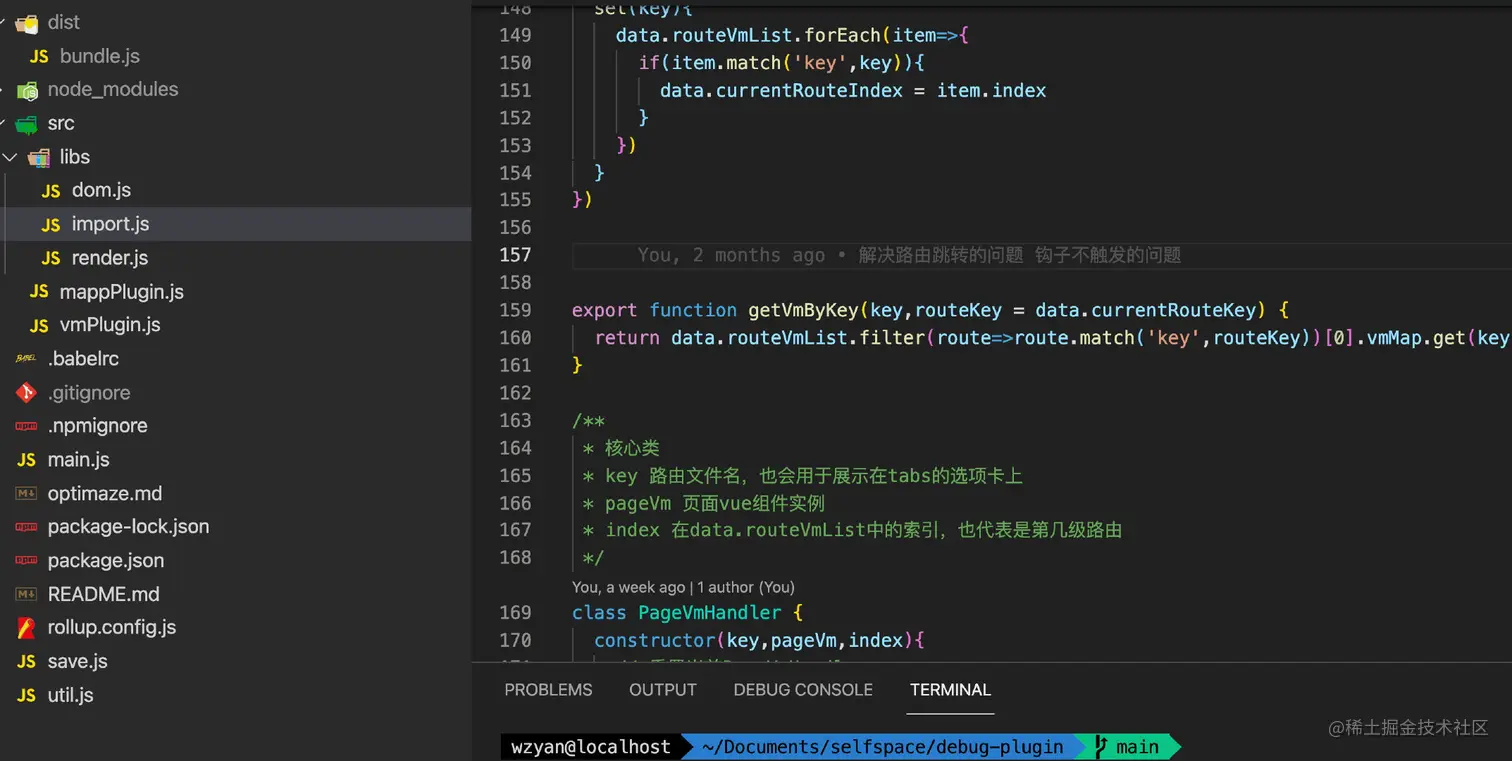Select import.js in the file tree
Screen dimensions: 1512x761
(110, 224)
